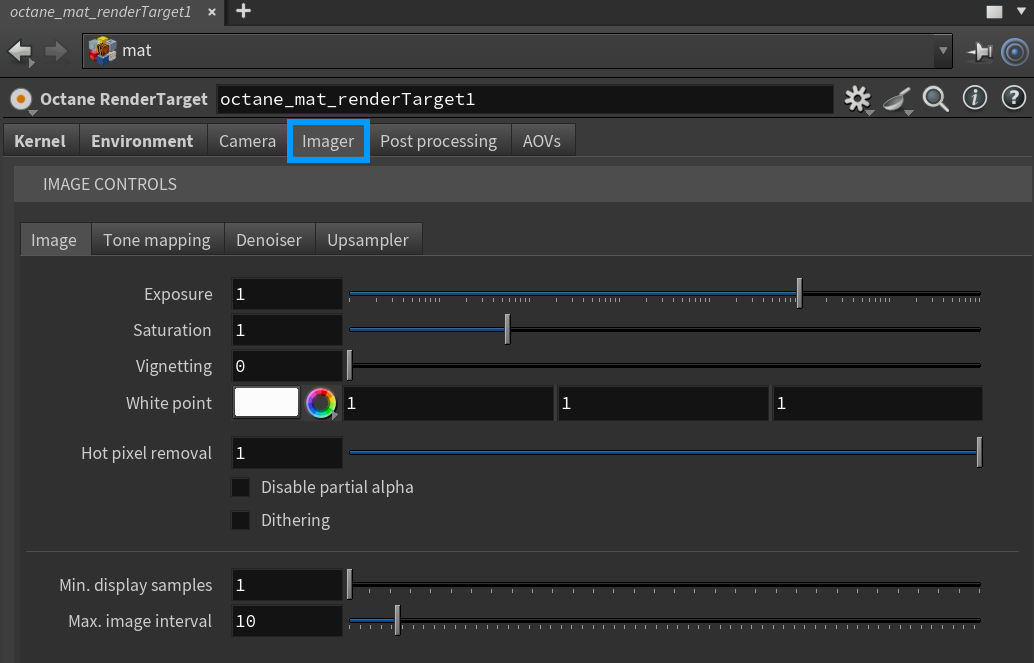Enable Disable partial alpha checkbox
Image resolution: width=1034 pixels, height=663 pixels.
click(241, 487)
